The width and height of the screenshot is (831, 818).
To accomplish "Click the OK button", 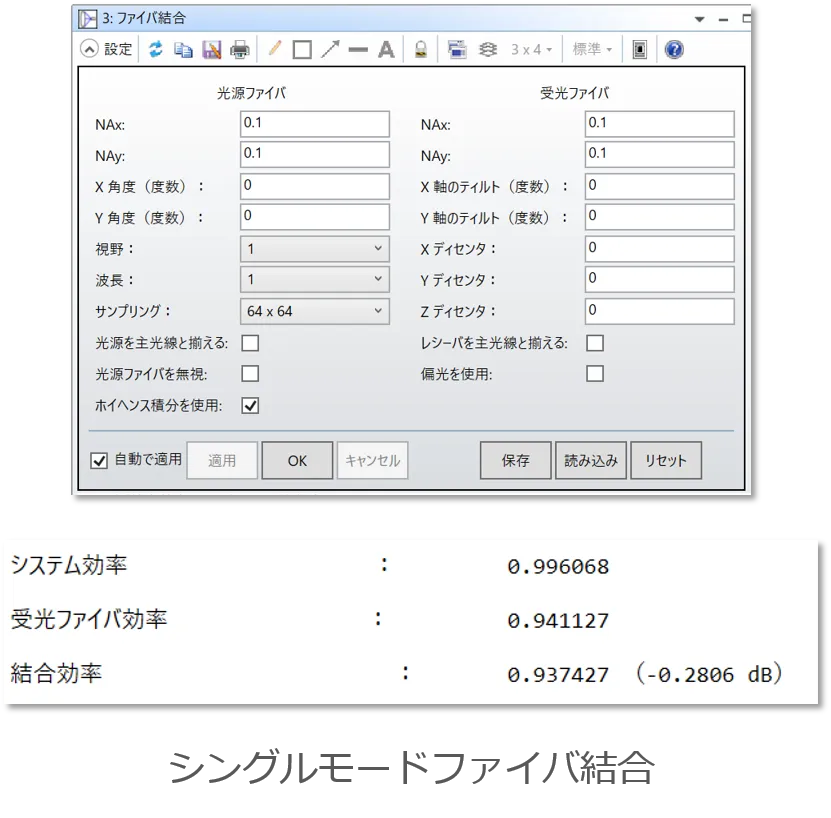I will tap(297, 460).
